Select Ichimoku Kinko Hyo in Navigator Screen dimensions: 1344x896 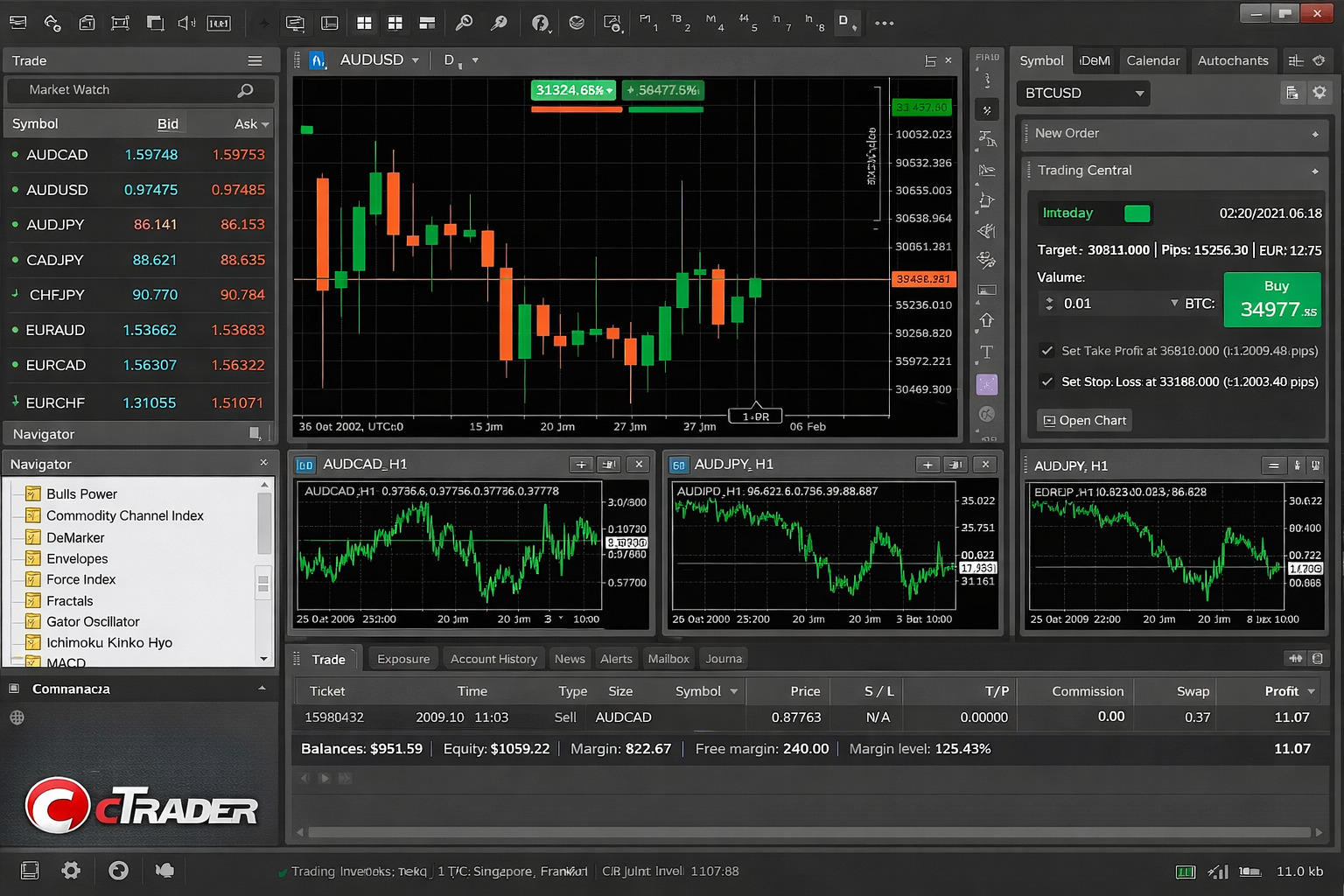coord(109,642)
